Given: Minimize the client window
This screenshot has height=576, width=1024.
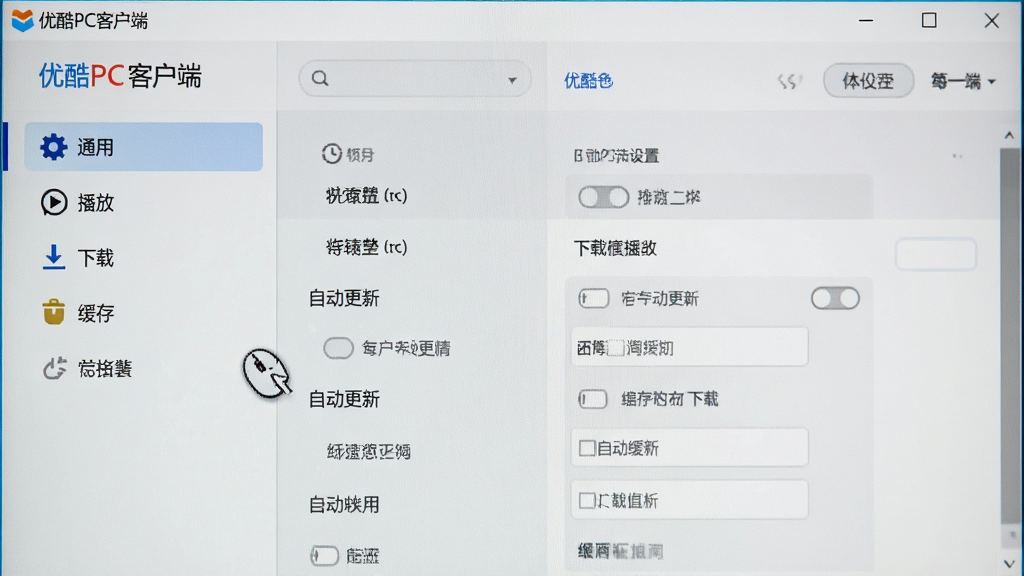Looking at the screenshot, I should 866,21.
